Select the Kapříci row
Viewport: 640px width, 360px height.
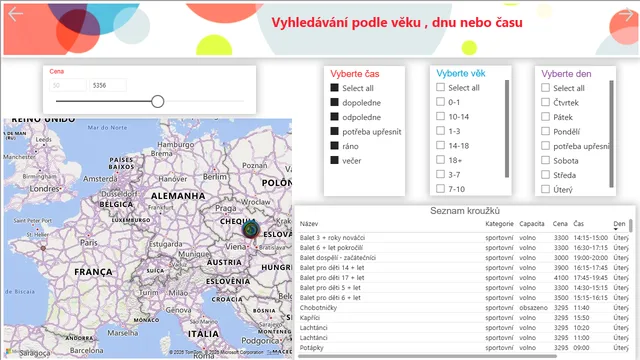pyautogui.click(x=464, y=318)
